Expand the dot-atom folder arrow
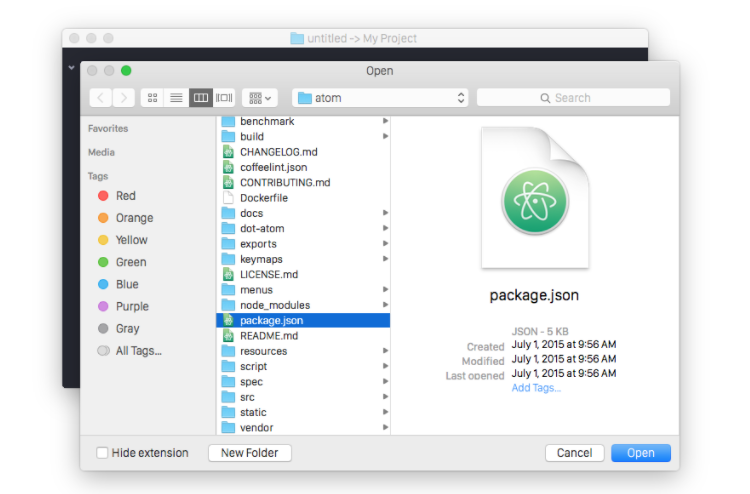 [385, 229]
